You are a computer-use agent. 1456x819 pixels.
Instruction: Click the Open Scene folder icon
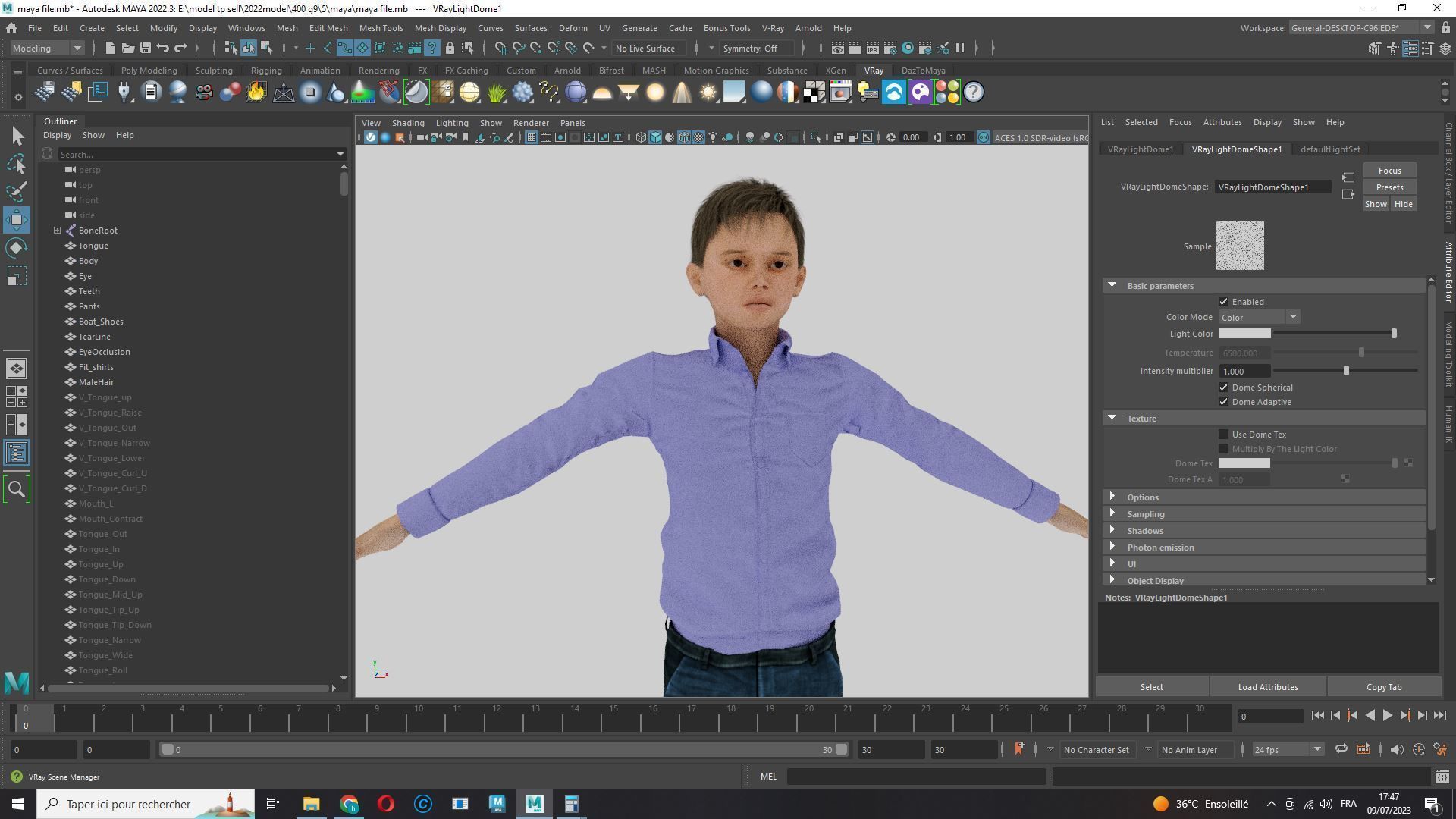pos(127,48)
